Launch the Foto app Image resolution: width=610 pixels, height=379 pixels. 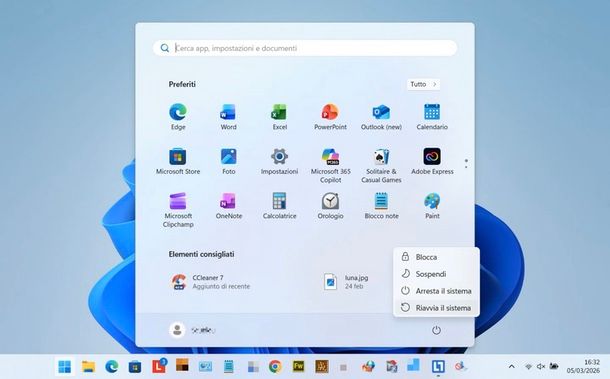click(x=228, y=161)
